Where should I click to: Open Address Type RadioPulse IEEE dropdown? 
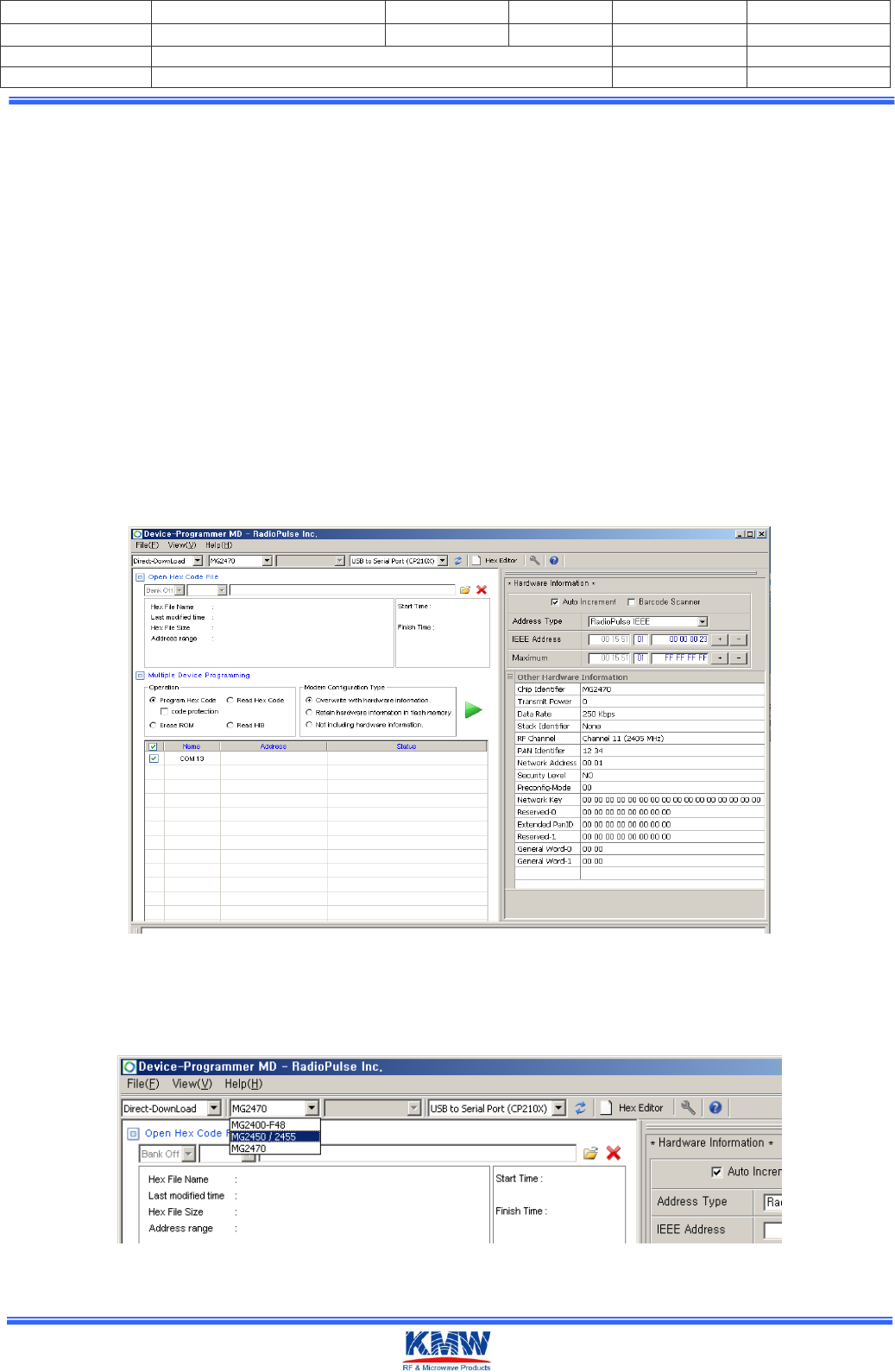[703, 621]
